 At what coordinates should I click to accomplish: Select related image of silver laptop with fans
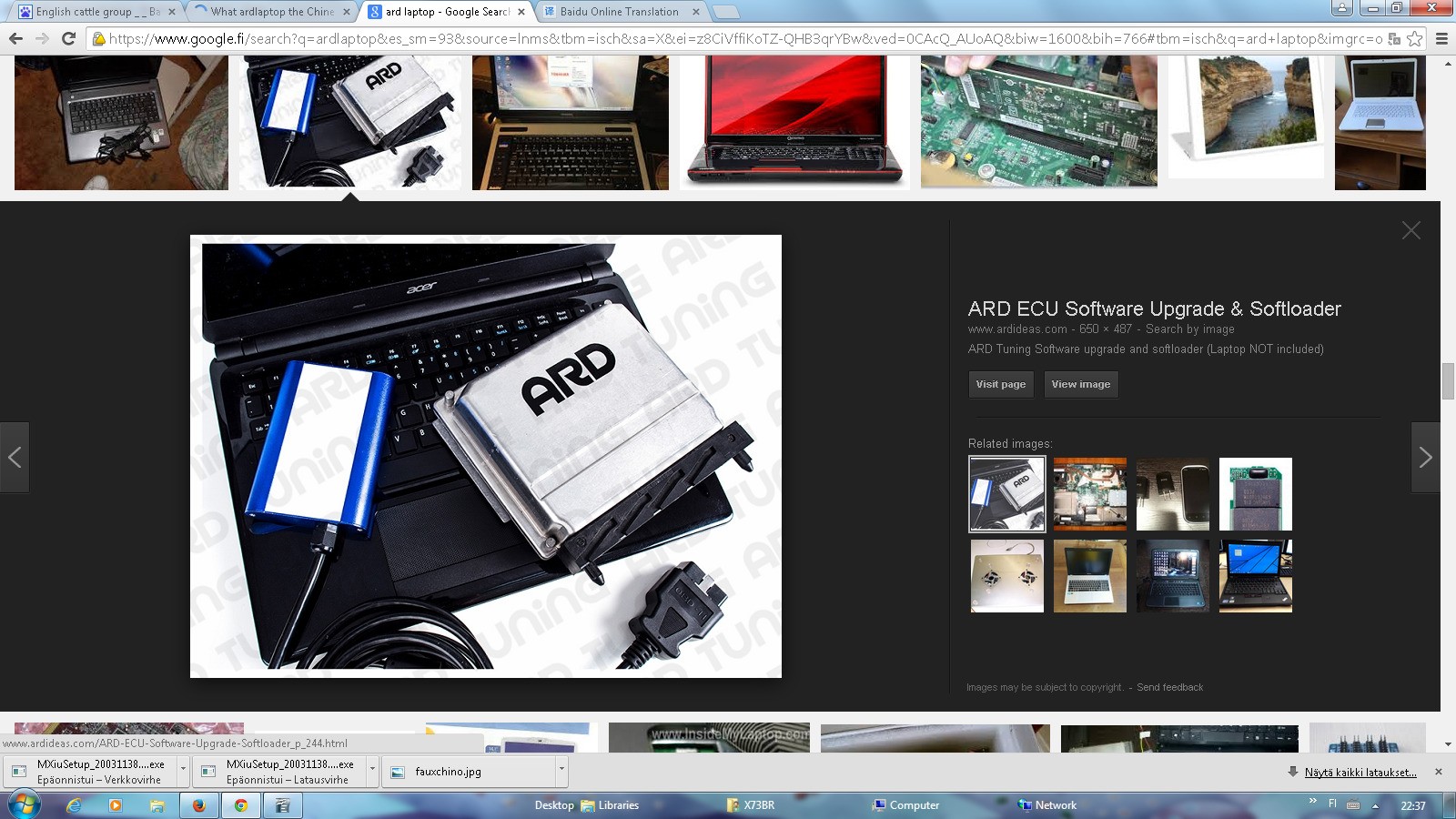pos(1007,576)
